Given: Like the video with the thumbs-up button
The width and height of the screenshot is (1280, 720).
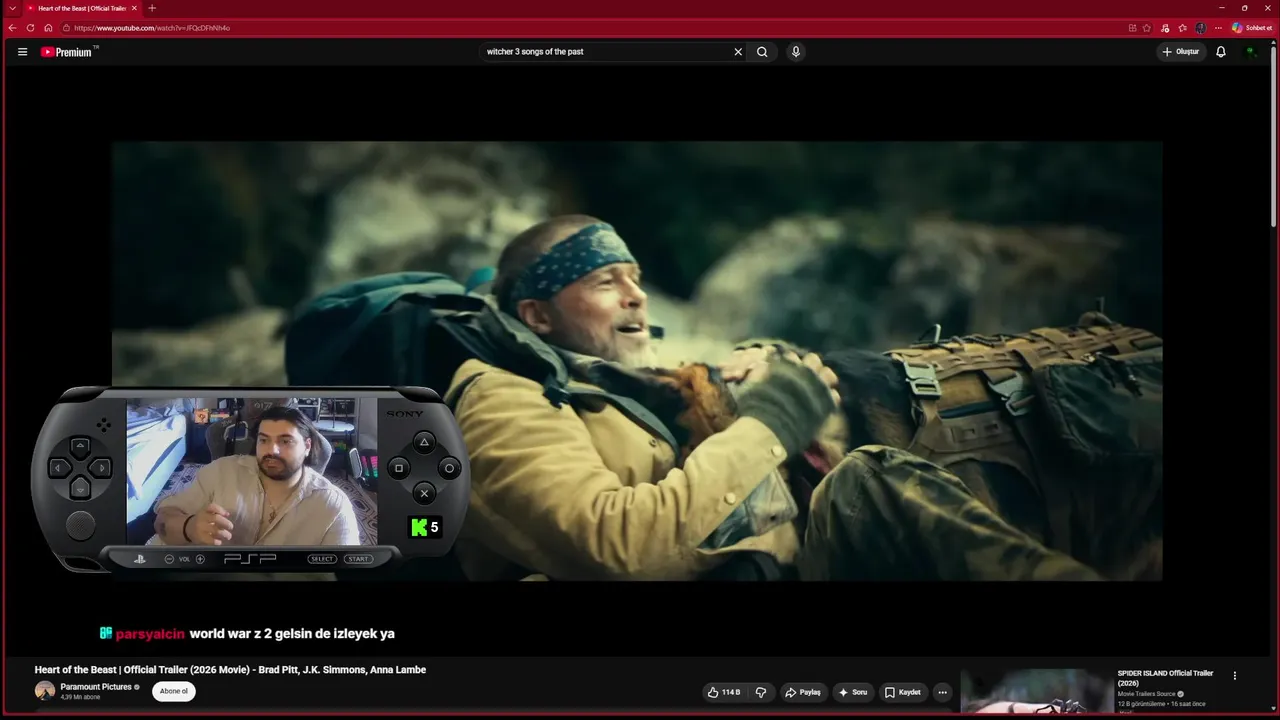Looking at the screenshot, I should (724, 692).
